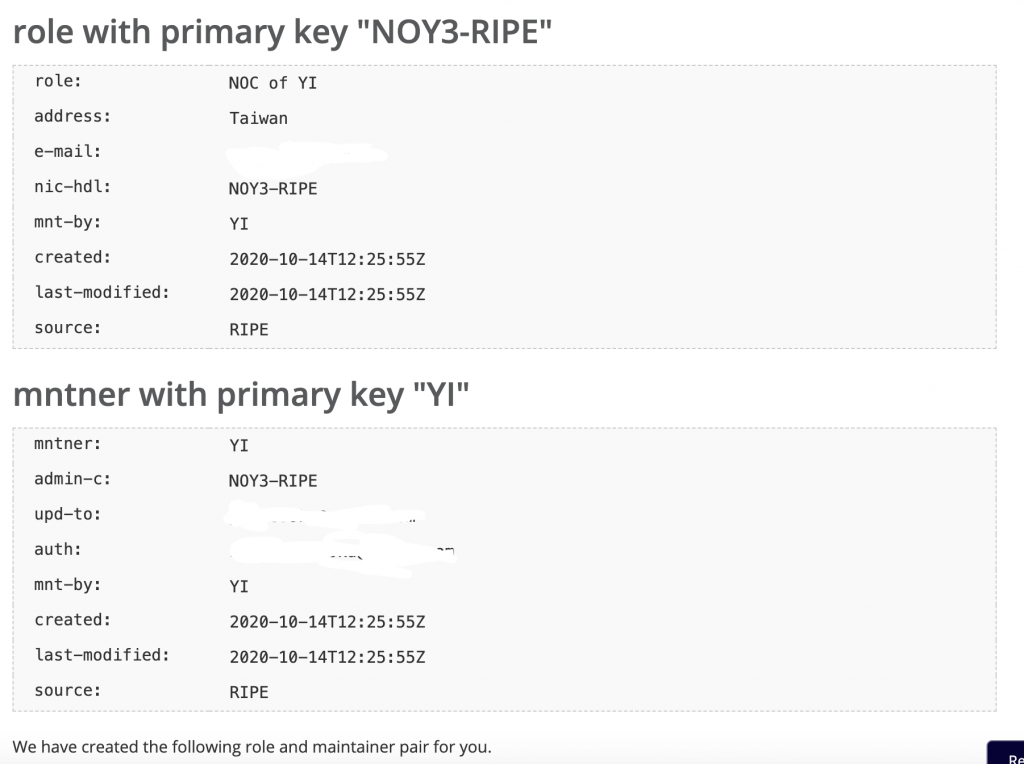Open the YI maintainer beside mntner mnt-by
Screen dimensions: 1024x764
(x=239, y=586)
